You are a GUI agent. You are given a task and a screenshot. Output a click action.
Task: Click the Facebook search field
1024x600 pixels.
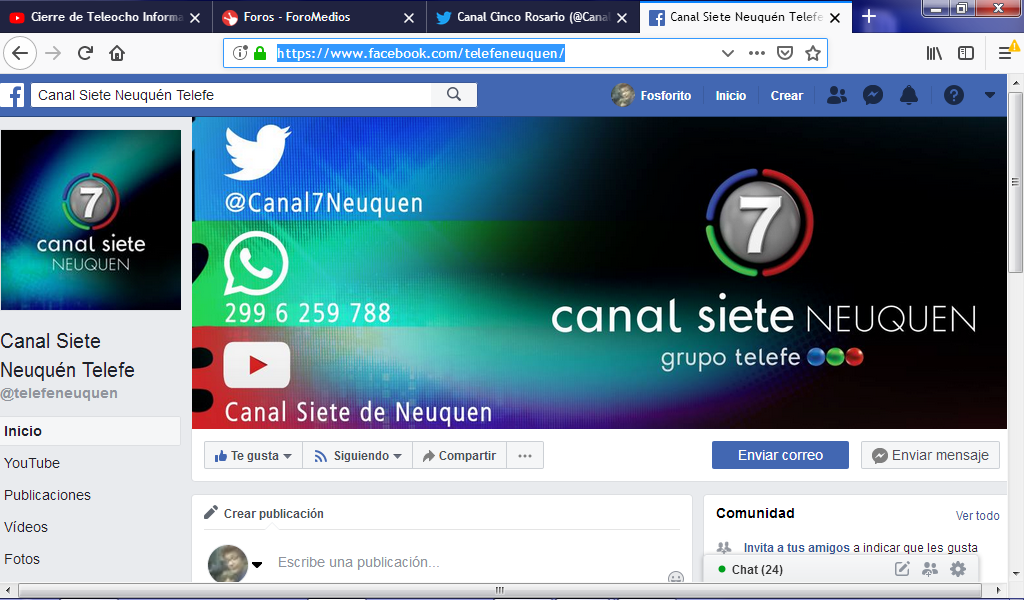coord(232,95)
